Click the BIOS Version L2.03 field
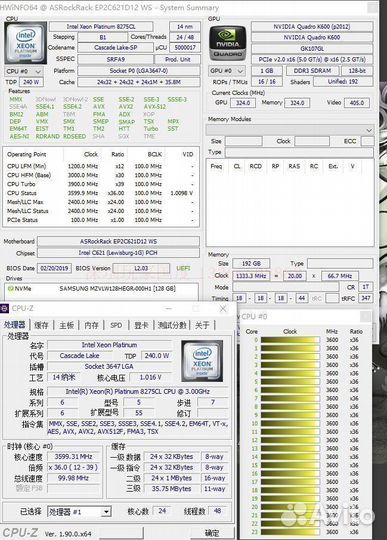This screenshot has width=387, height=540. (x=141, y=268)
